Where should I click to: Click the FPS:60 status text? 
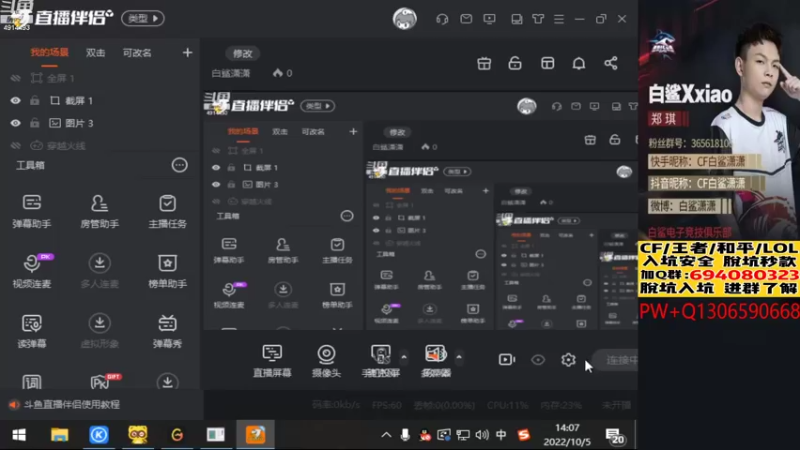[387, 405]
